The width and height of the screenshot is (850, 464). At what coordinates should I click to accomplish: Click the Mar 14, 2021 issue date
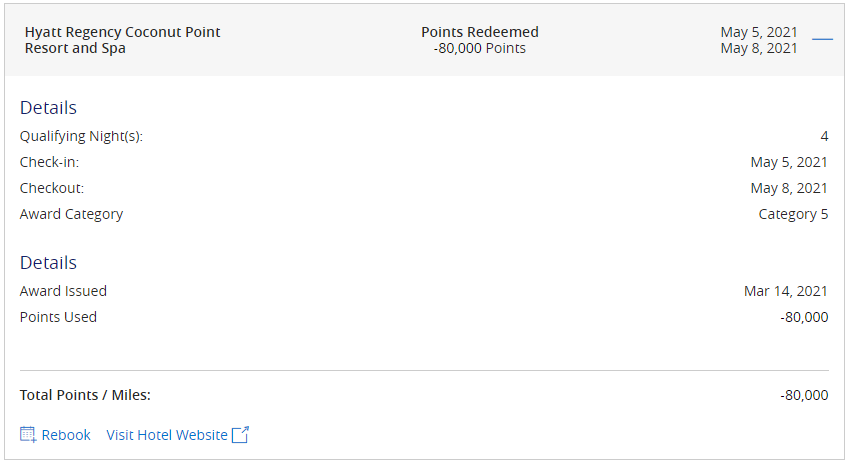(x=786, y=291)
